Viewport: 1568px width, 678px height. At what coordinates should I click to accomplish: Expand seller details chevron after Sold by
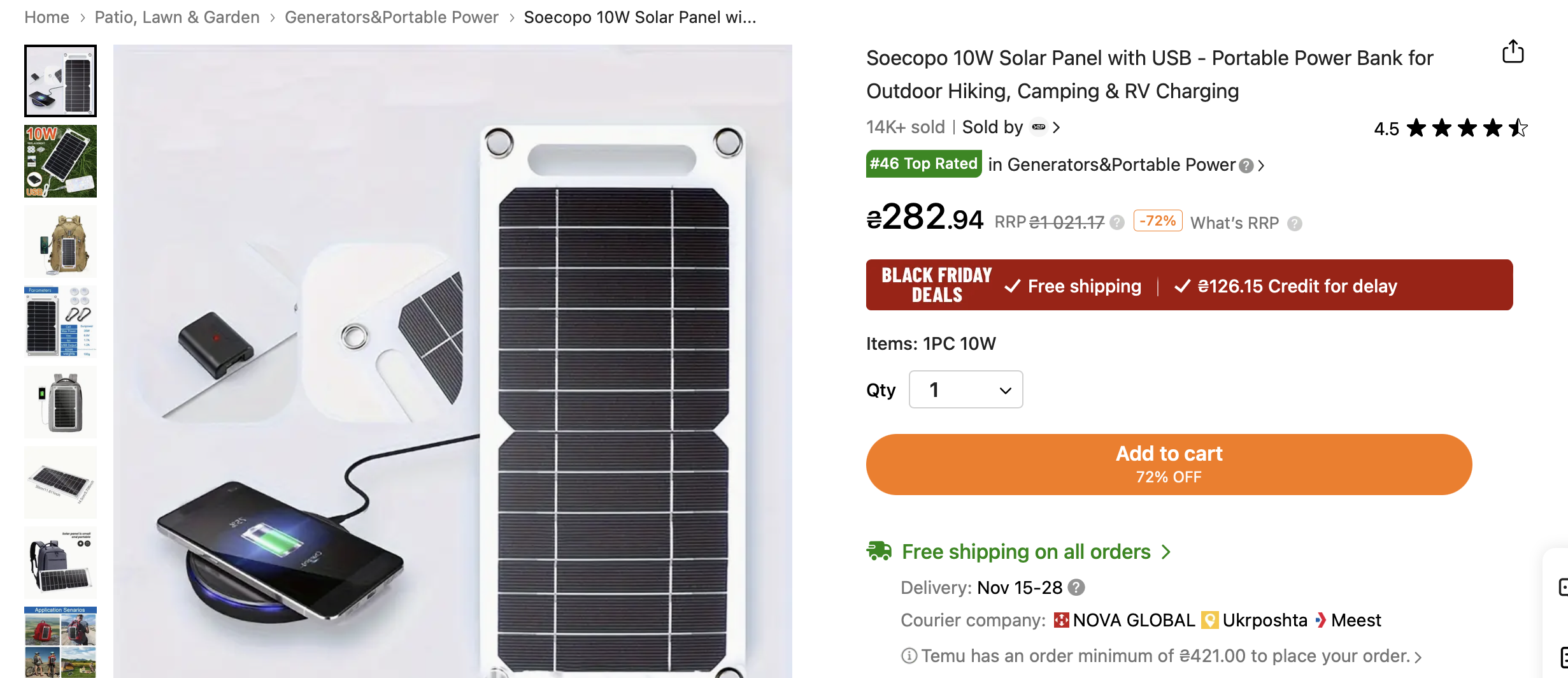[1057, 127]
